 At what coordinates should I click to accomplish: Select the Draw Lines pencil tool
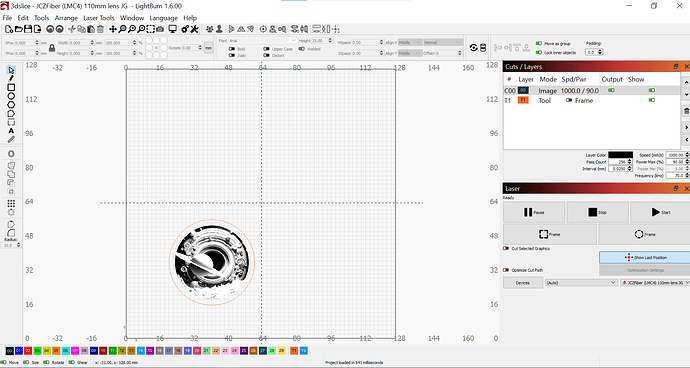11,78
